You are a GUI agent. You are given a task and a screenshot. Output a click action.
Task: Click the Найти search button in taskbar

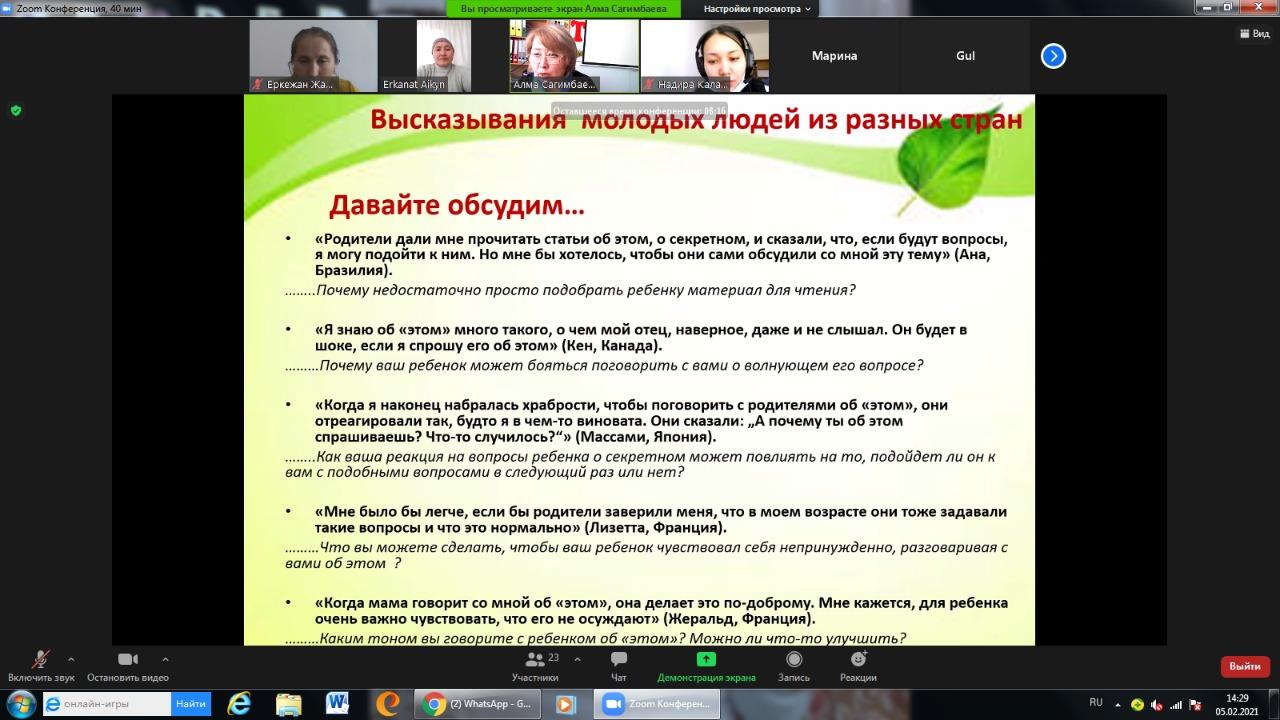pos(190,704)
